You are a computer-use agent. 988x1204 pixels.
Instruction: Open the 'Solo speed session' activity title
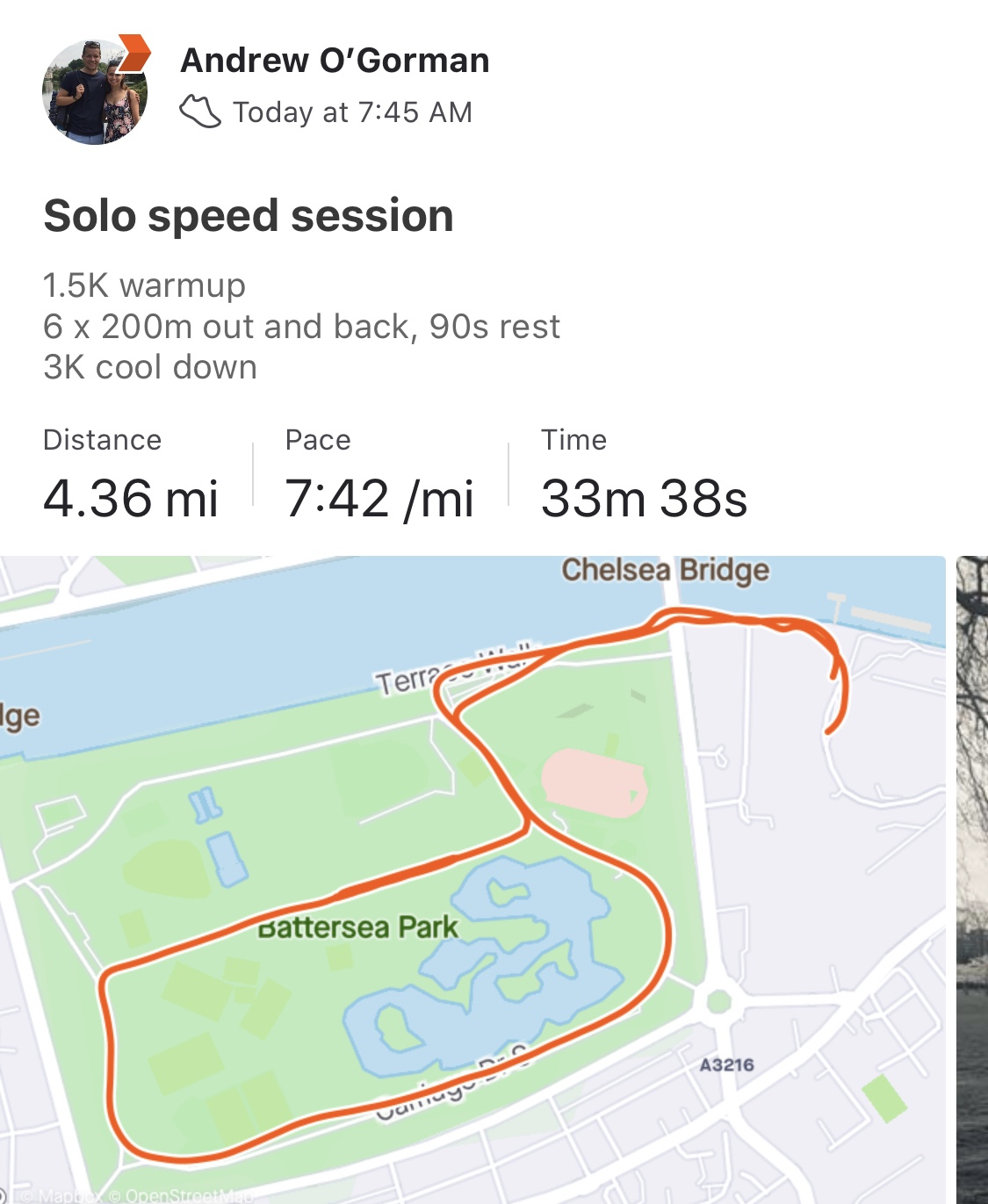pyautogui.click(x=249, y=216)
